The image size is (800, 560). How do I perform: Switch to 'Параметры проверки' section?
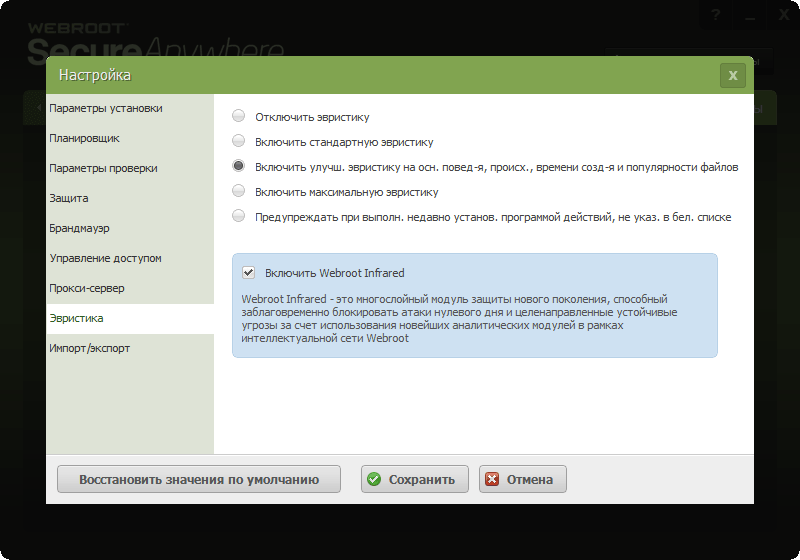130,168
